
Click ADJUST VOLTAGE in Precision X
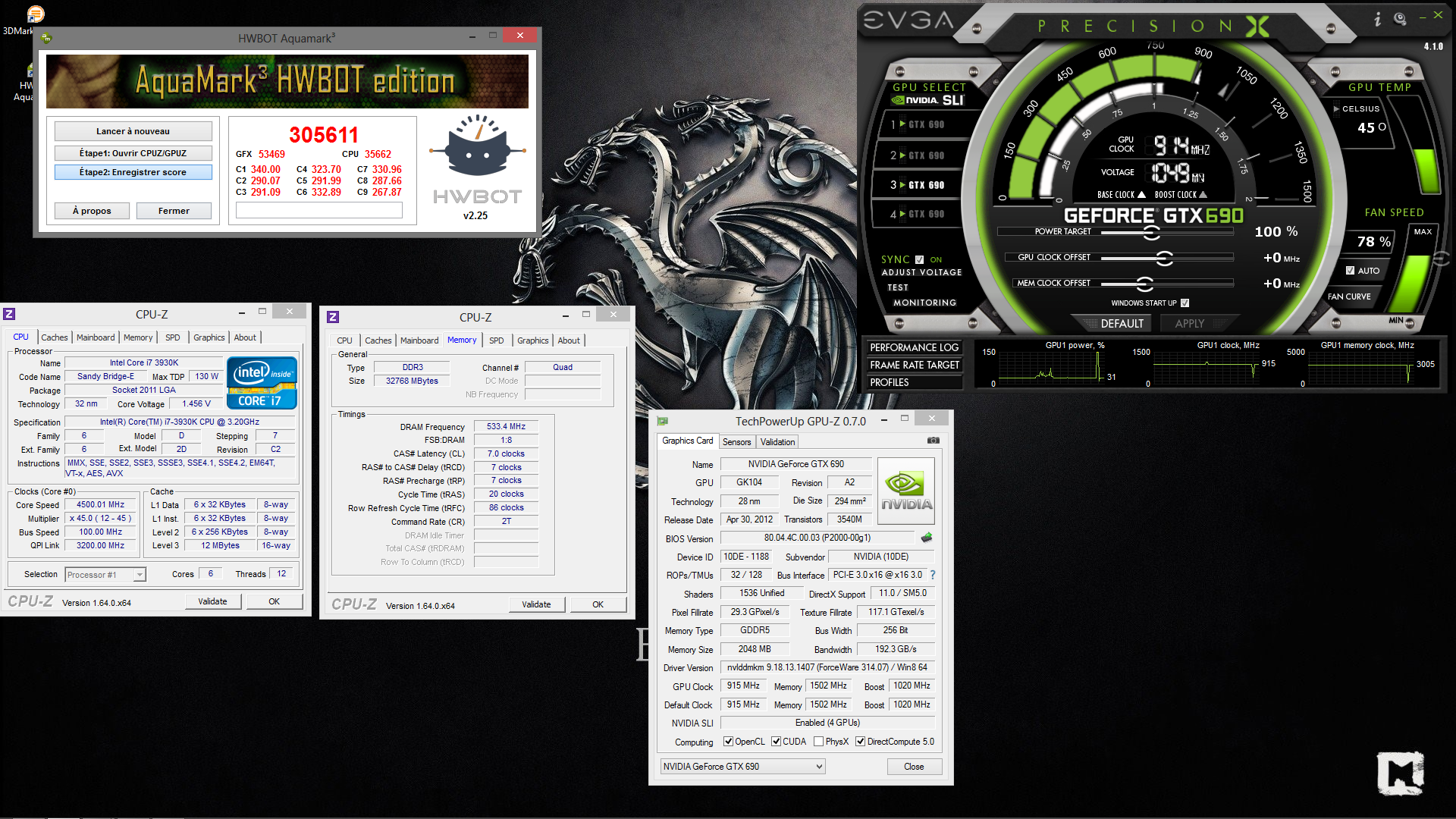(x=921, y=272)
